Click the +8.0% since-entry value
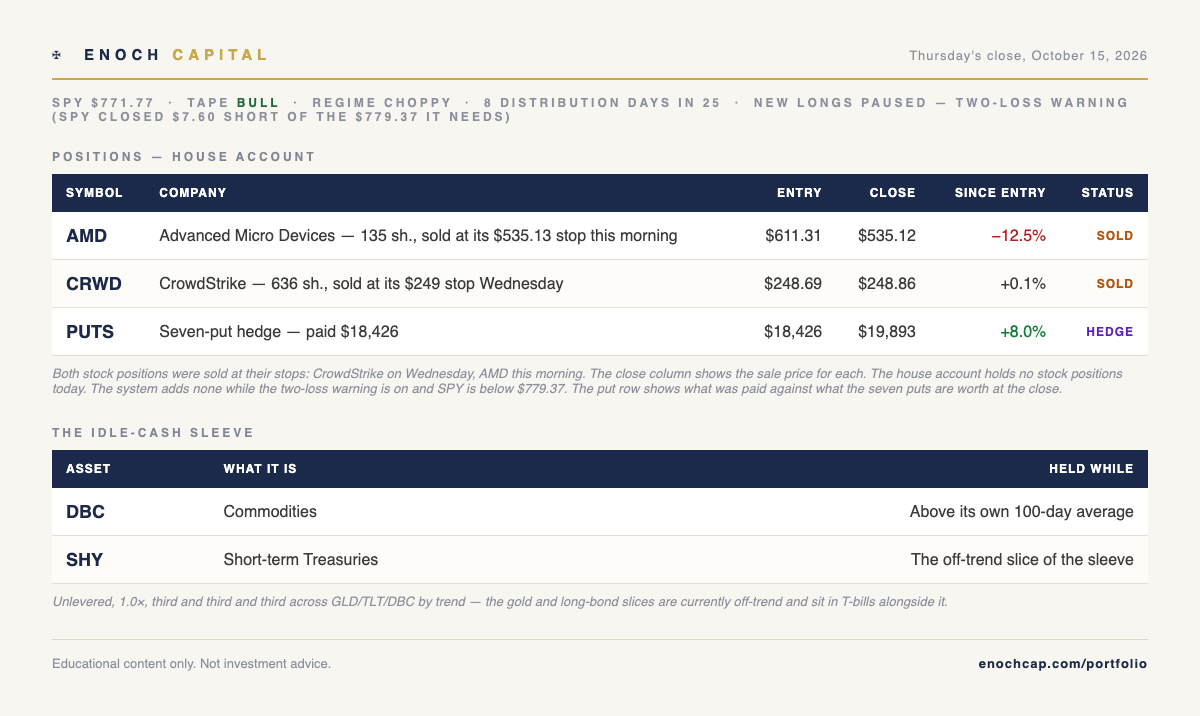 click(x=1023, y=332)
